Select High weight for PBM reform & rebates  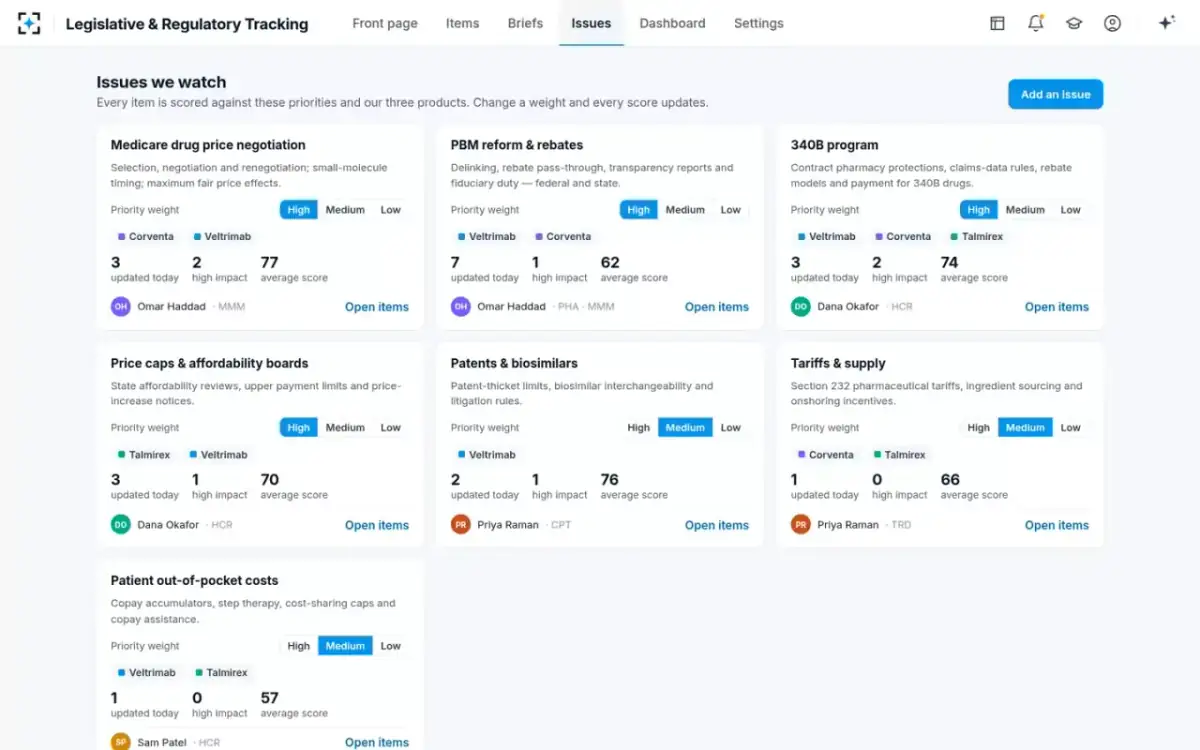[639, 210]
